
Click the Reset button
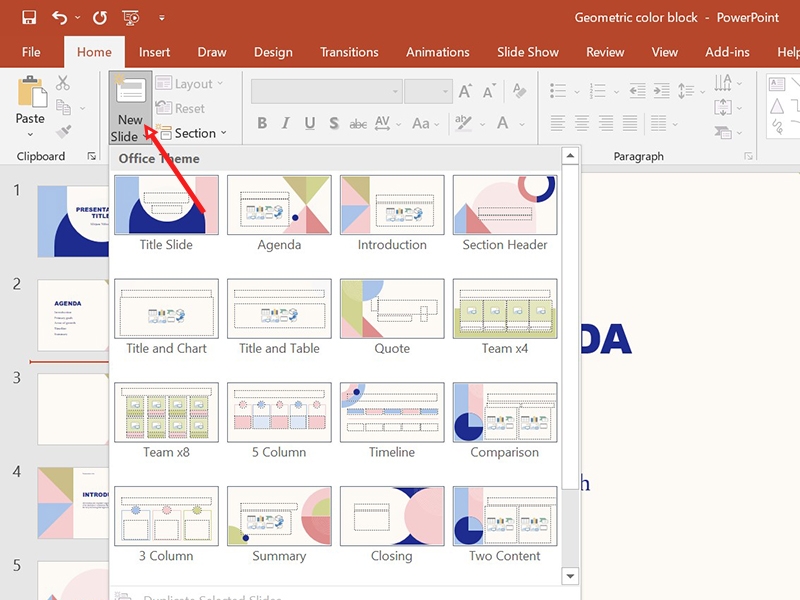click(x=181, y=108)
